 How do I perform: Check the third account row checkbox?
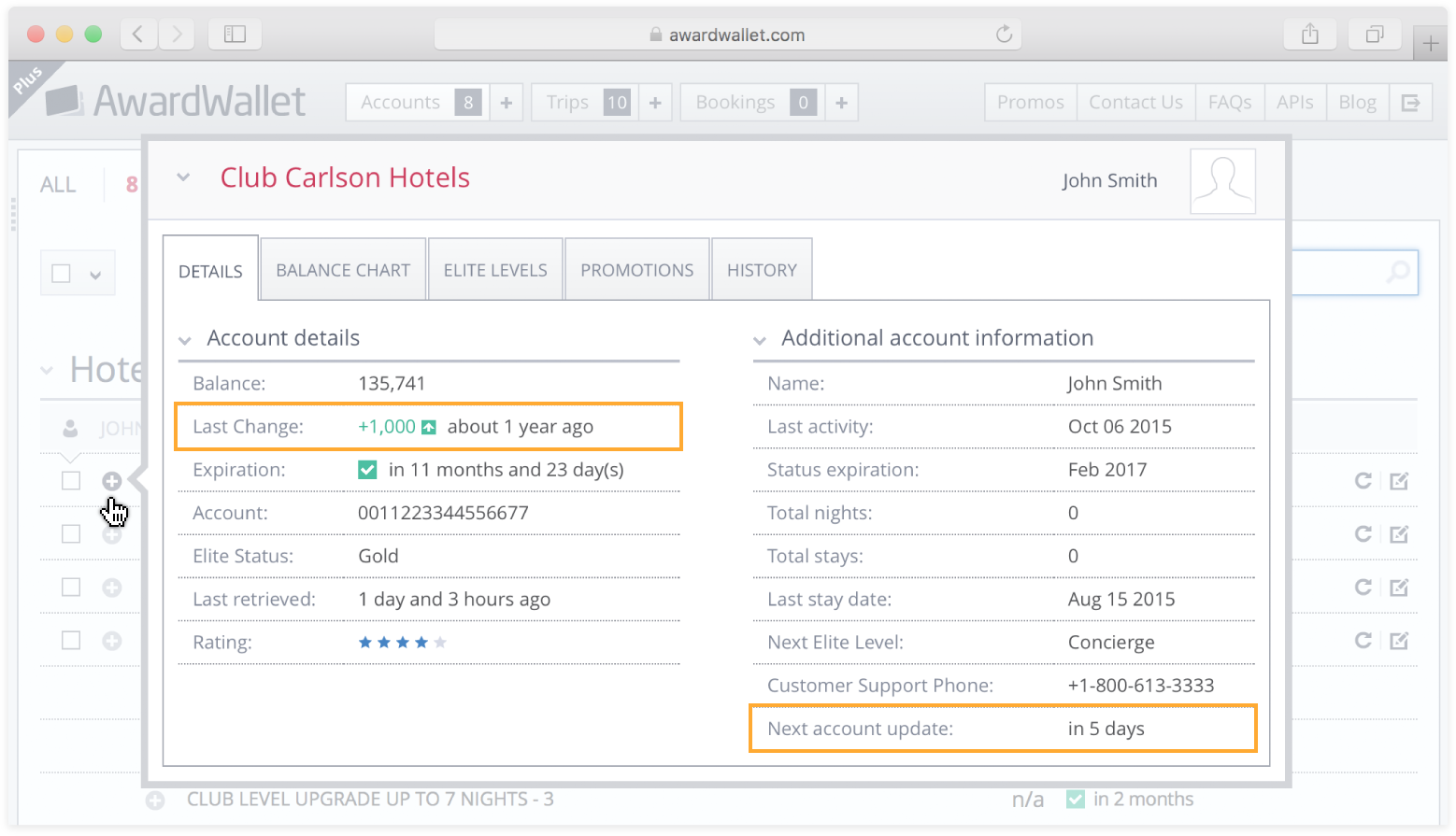pyautogui.click(x=71, y=587)
